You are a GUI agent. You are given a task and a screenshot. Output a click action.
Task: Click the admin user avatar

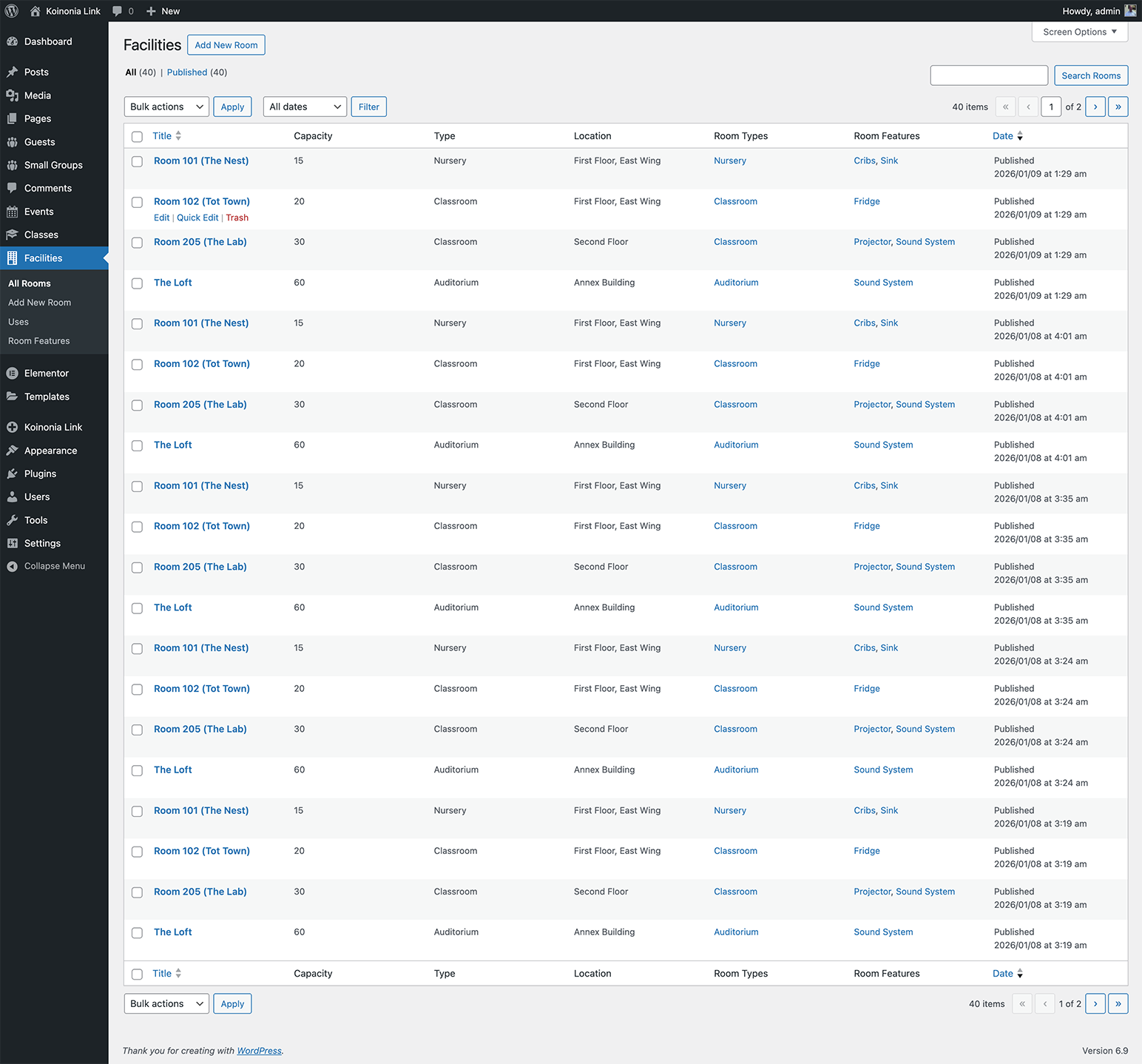1130,11
